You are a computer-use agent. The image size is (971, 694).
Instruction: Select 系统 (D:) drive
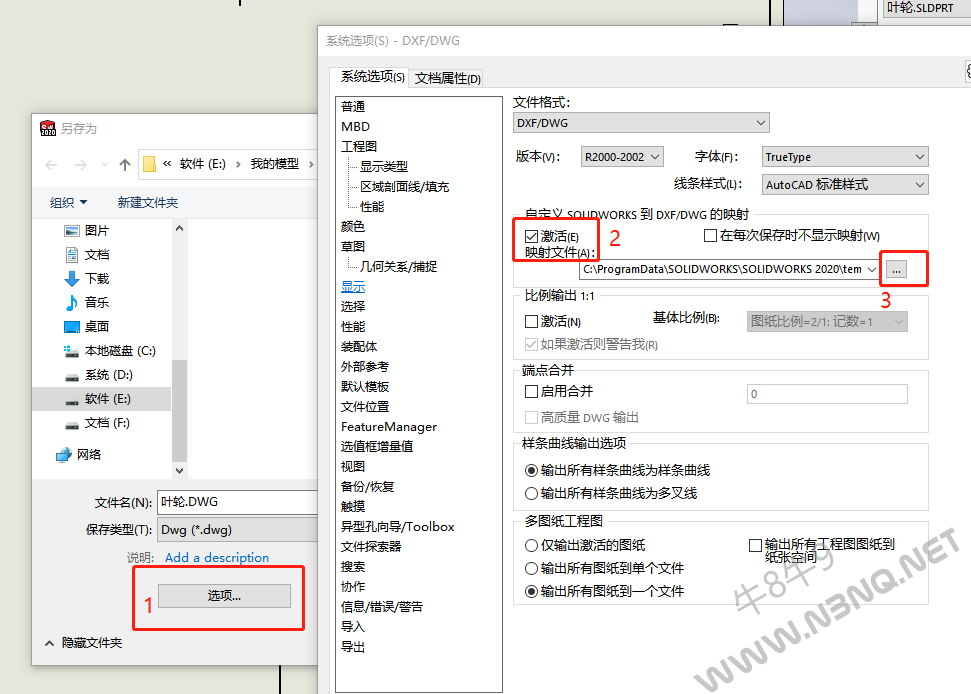[99, 375]
